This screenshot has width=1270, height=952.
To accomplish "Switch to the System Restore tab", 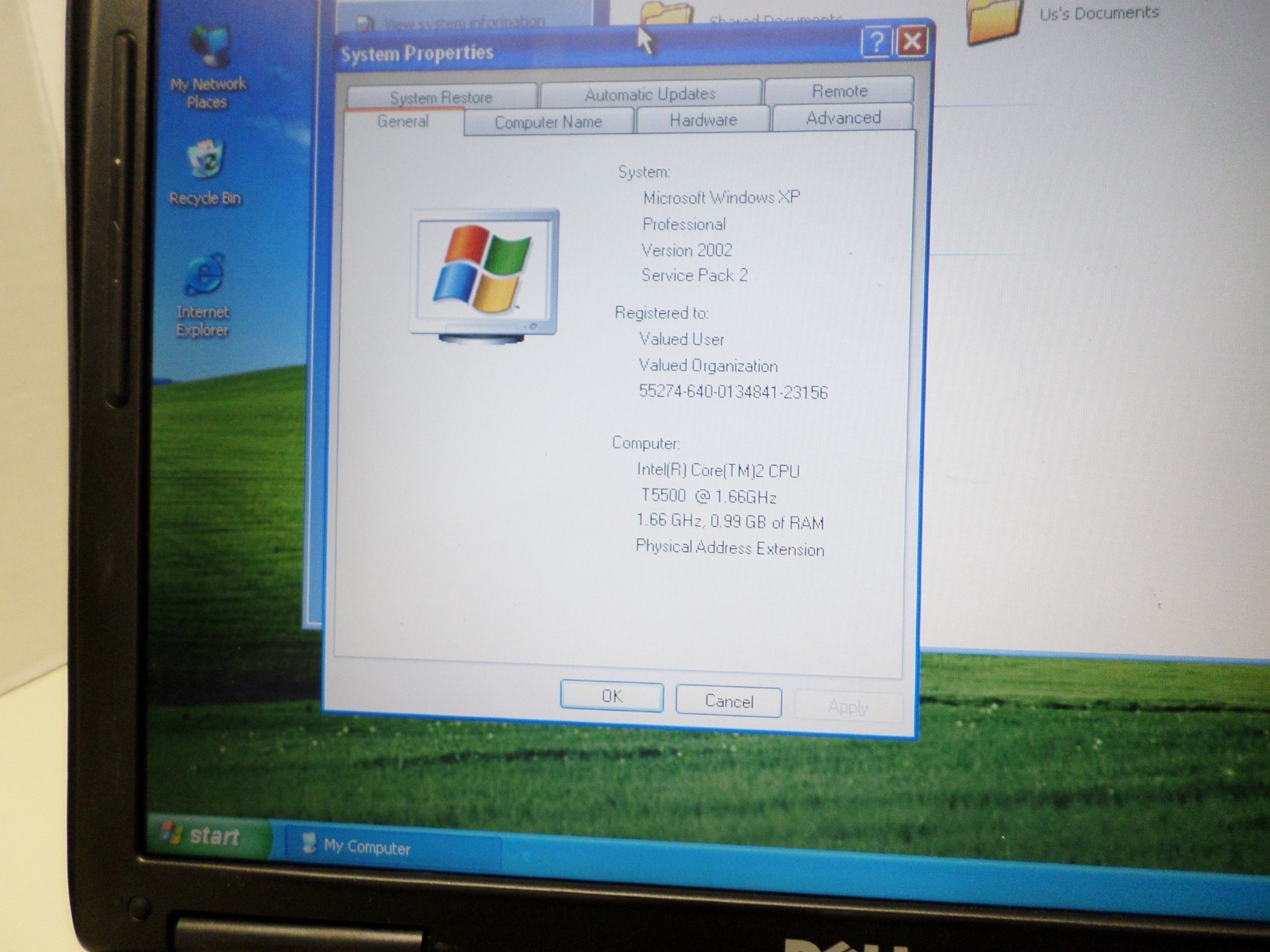I will (x=441, y=97).
